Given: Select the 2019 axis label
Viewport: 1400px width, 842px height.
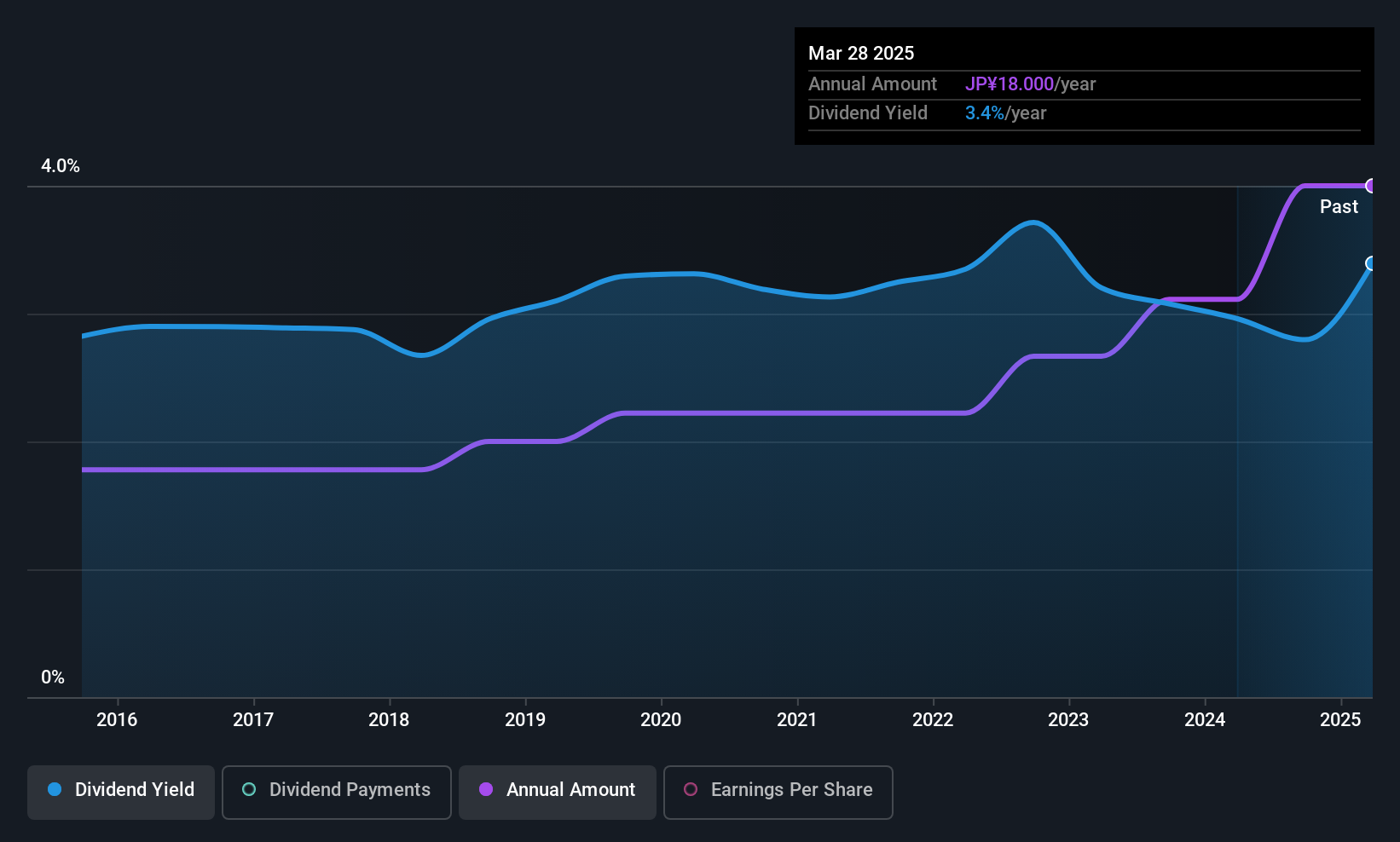Looking at the screenshot, I should click(525, 719).
